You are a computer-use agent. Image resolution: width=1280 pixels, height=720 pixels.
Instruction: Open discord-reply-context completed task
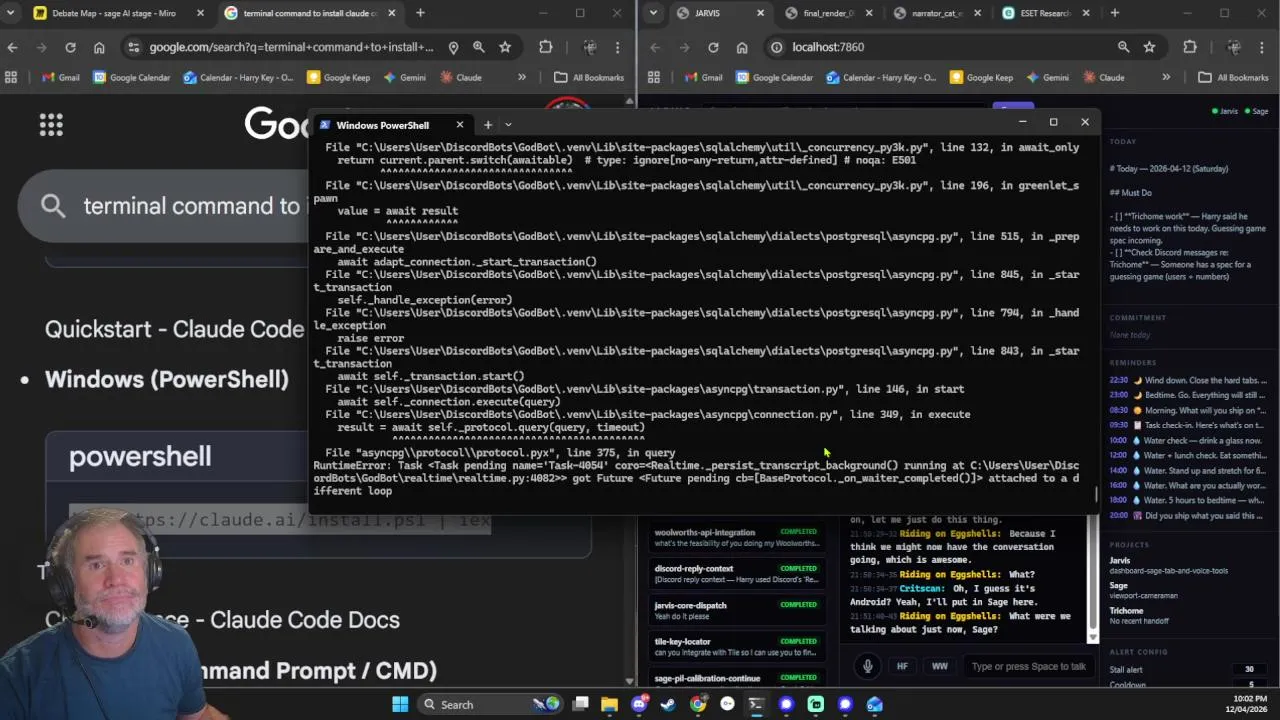tap(738, 574)
